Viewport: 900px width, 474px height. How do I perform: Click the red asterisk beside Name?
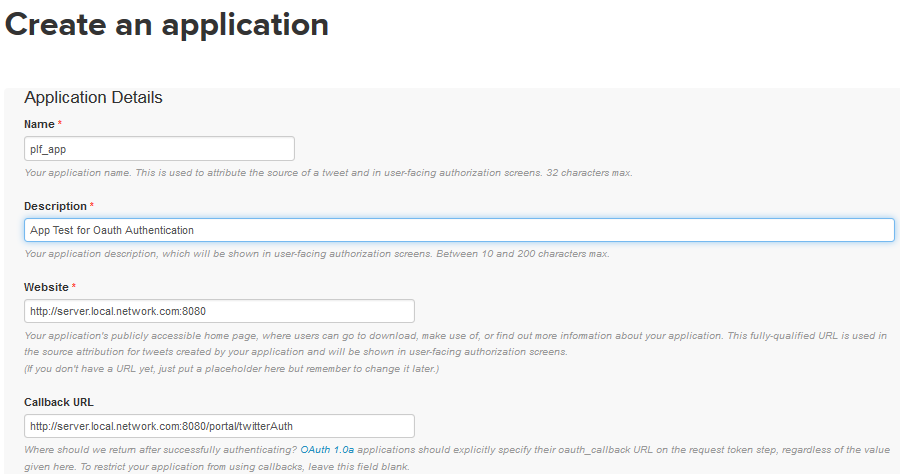[x=60, y=124]
